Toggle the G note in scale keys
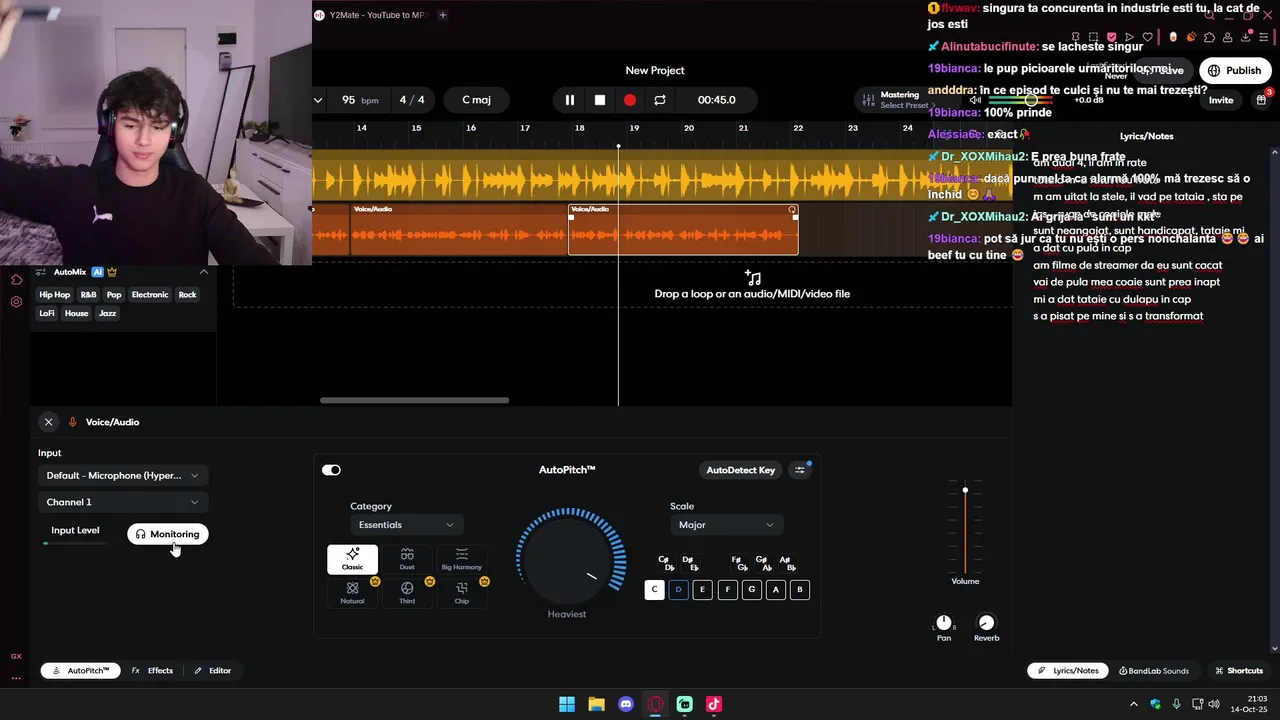Image resolution: width=1280 pixels, height=720 pixels. [751, 590]
